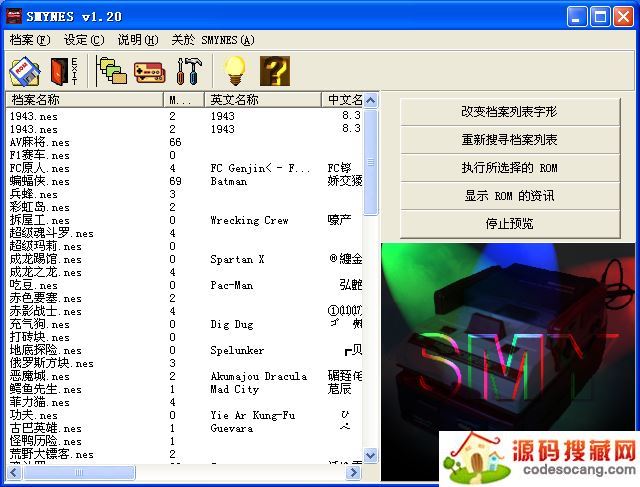Open the 说明(H) menu
Screen dimensions: 640x487
point(137,40)
